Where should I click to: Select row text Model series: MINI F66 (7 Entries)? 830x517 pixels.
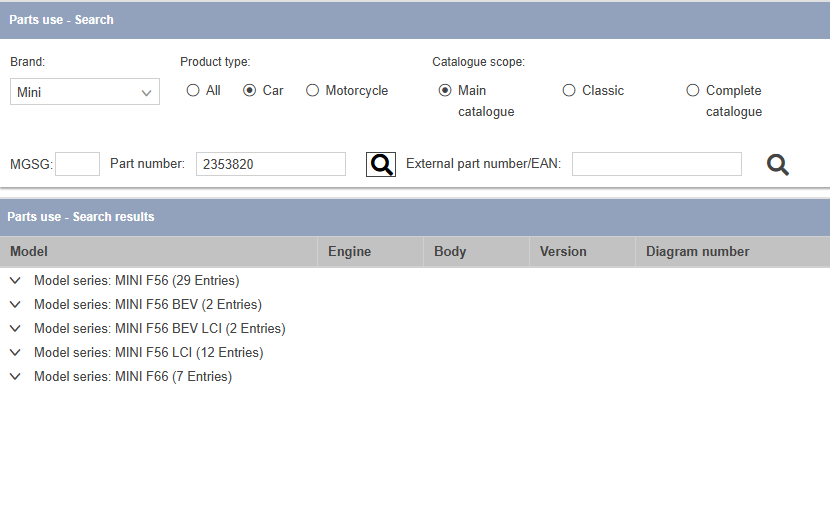[x=133, y=376]
